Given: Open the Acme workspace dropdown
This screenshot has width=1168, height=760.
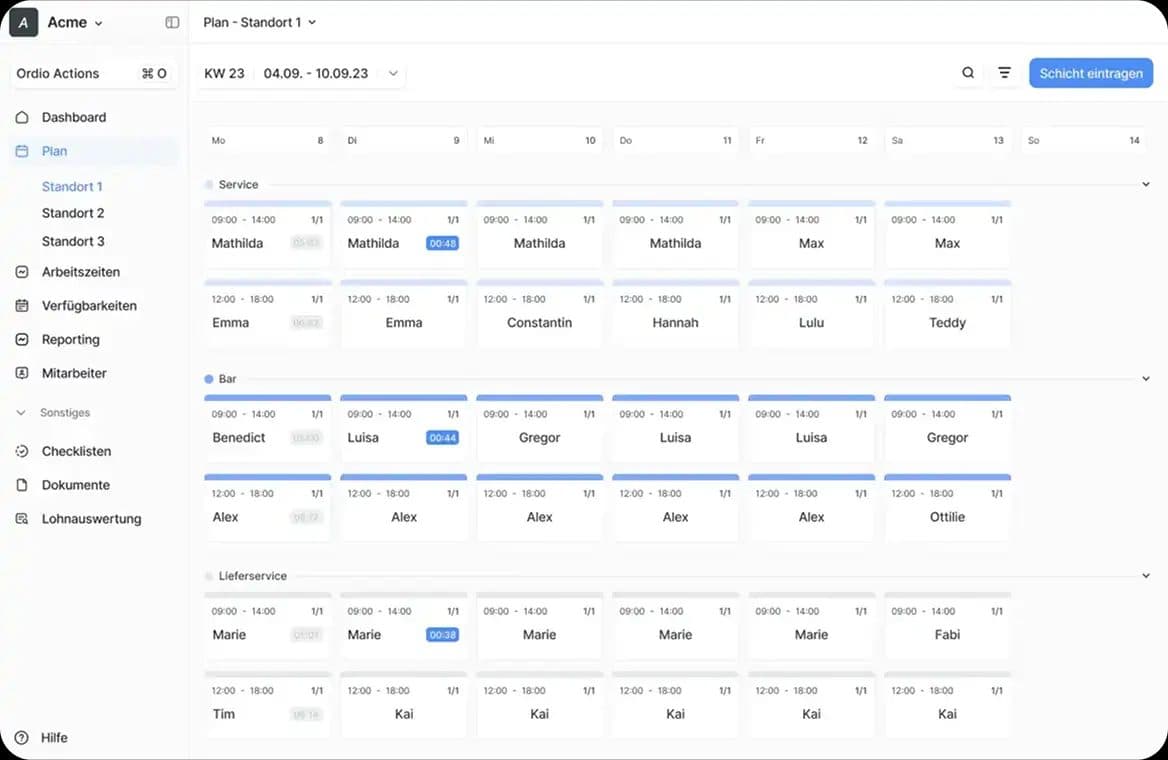Looking at the screenshot, I should tap(75, 22).
